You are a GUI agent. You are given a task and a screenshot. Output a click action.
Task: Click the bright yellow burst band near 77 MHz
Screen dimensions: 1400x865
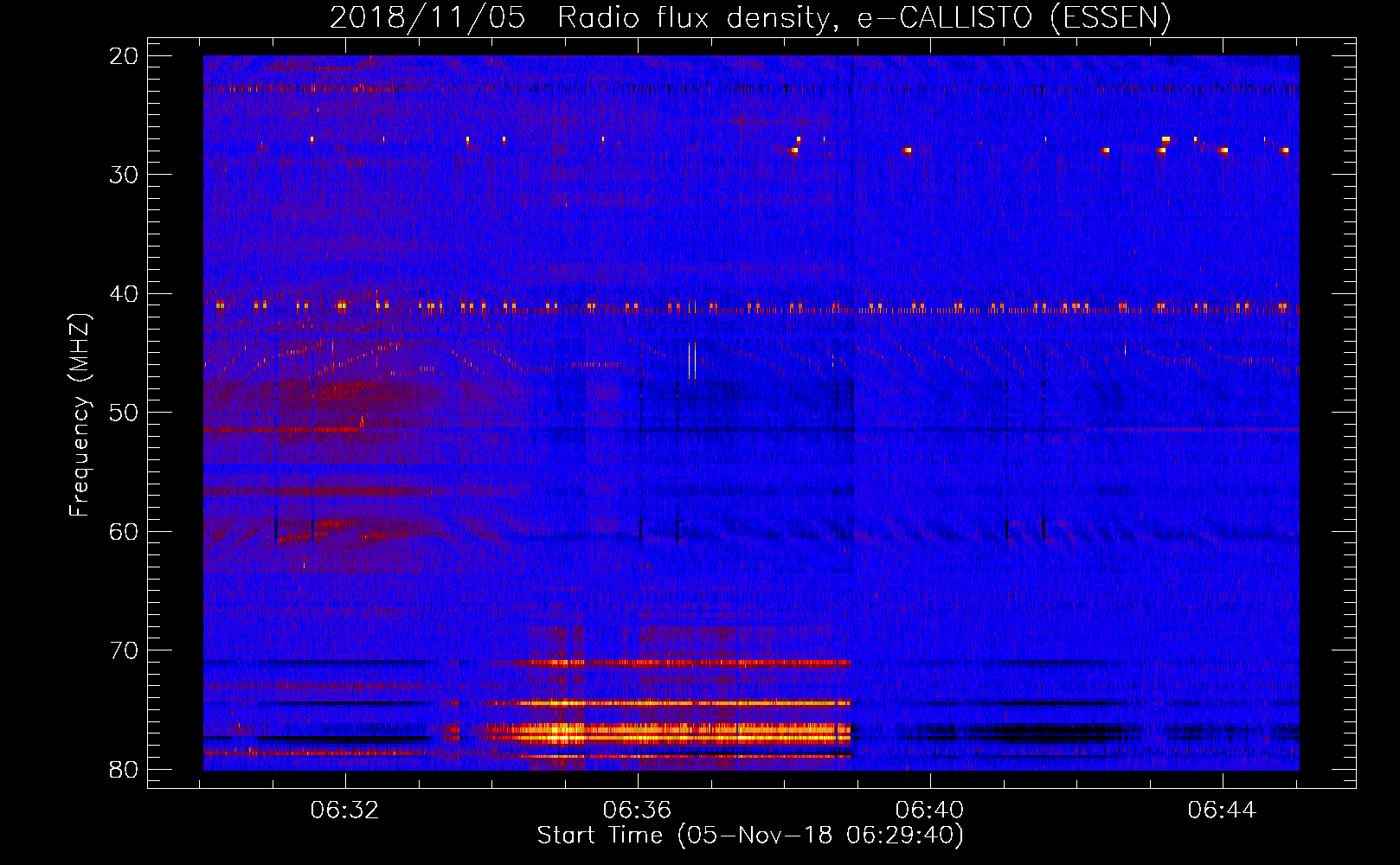[668, 734]
